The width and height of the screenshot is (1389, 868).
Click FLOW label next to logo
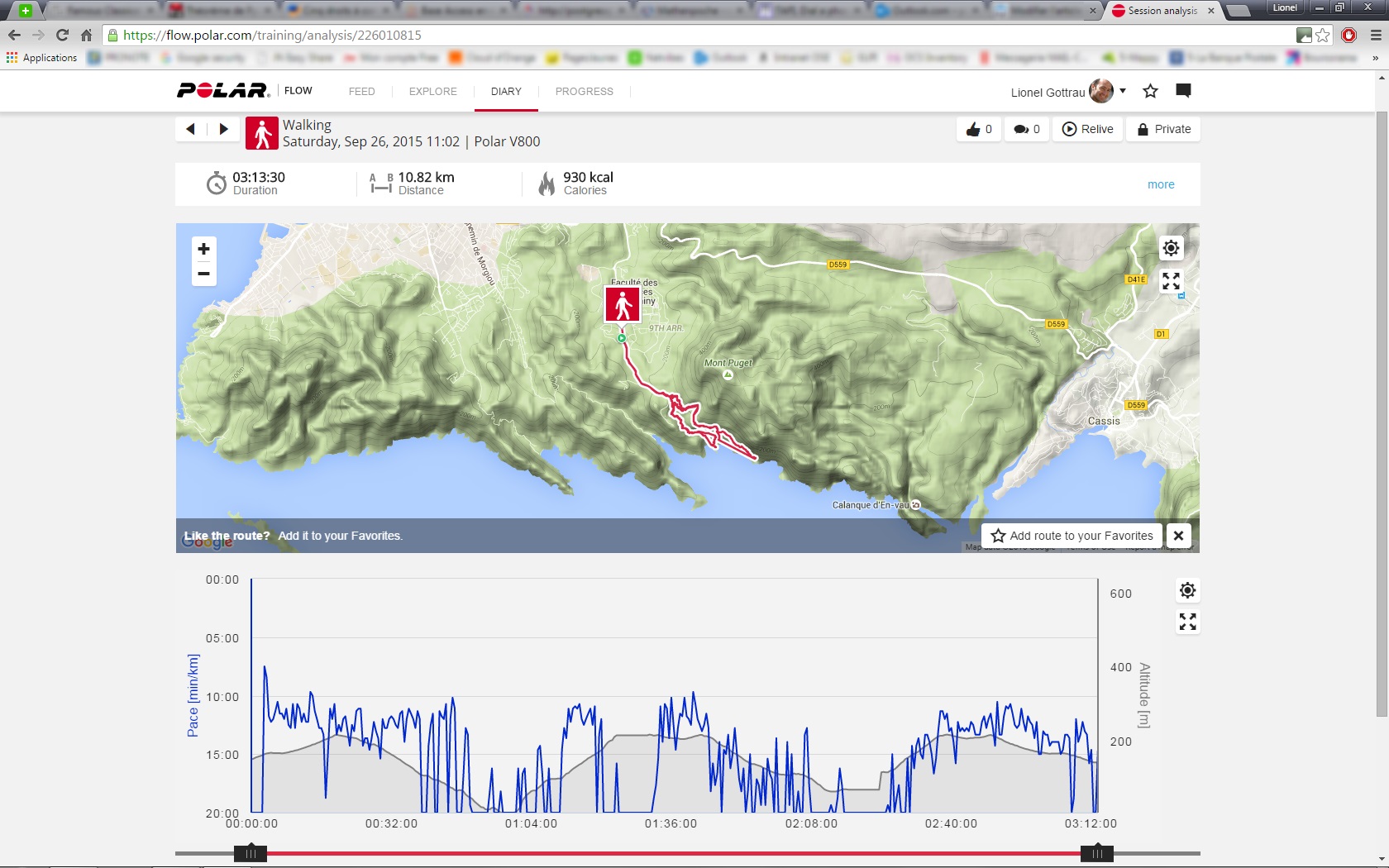point(298,91)
